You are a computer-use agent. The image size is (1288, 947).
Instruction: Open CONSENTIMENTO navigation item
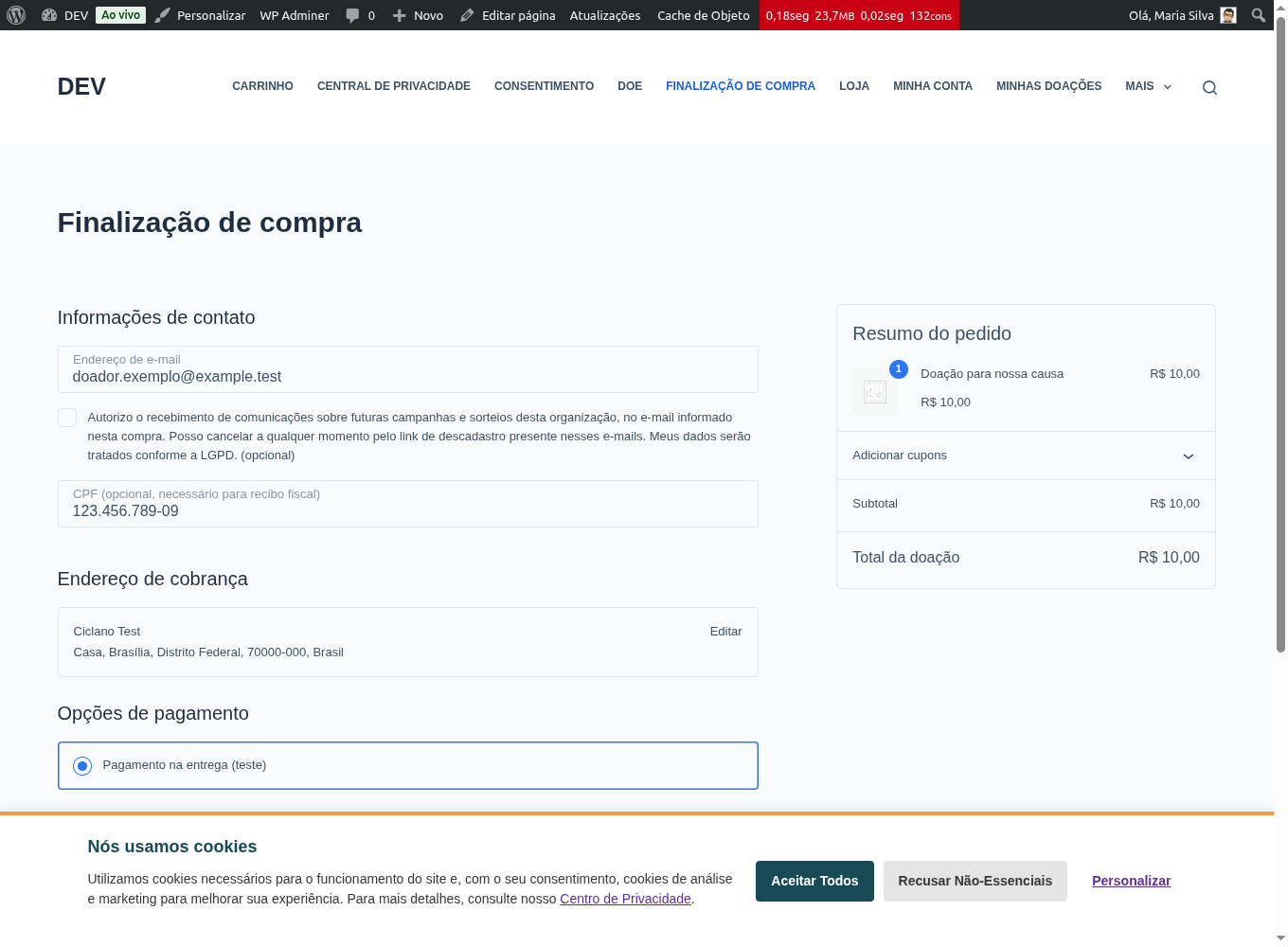coord(544,86)
